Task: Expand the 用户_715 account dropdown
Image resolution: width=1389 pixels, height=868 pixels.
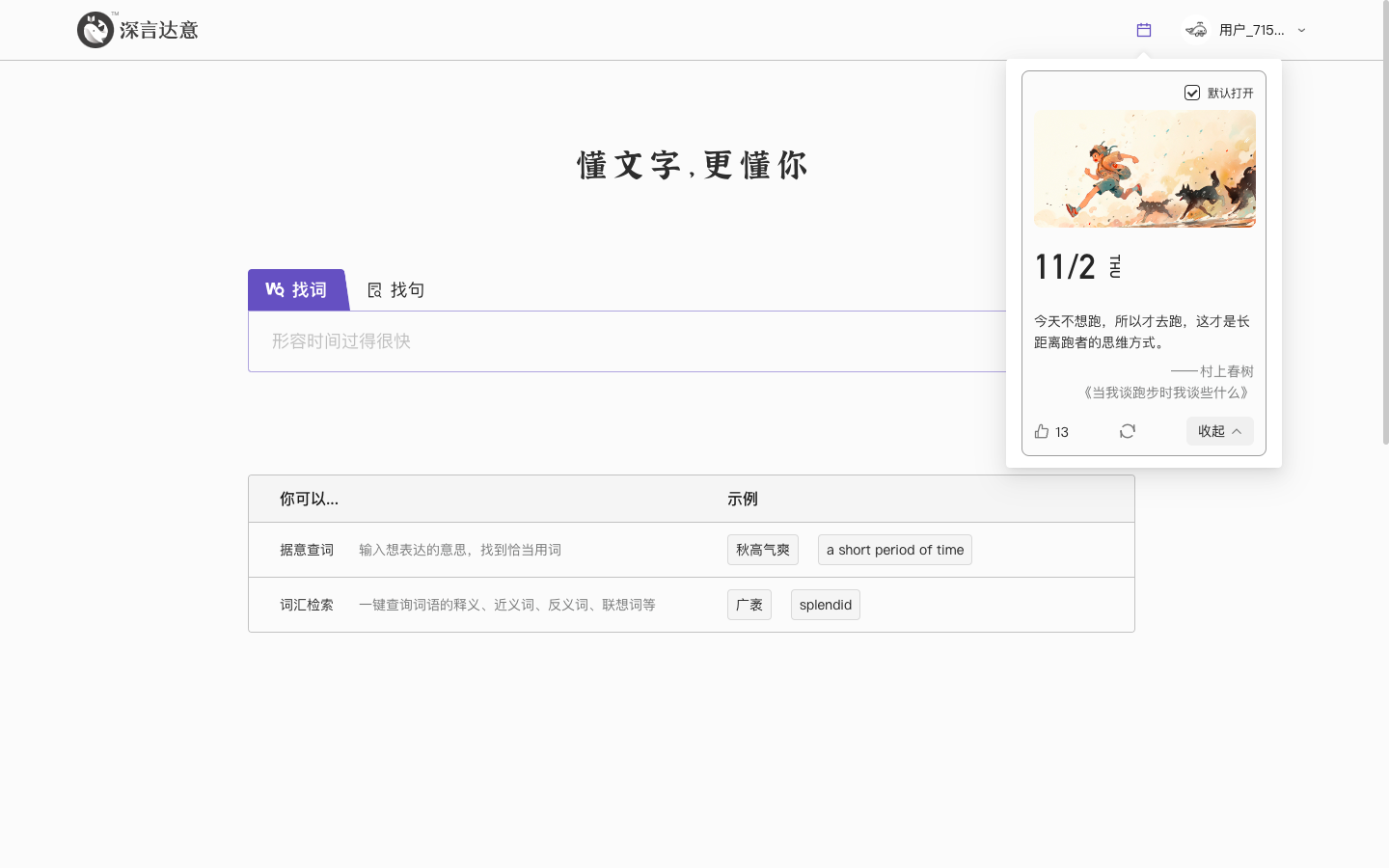Action: click(1302, 30)
